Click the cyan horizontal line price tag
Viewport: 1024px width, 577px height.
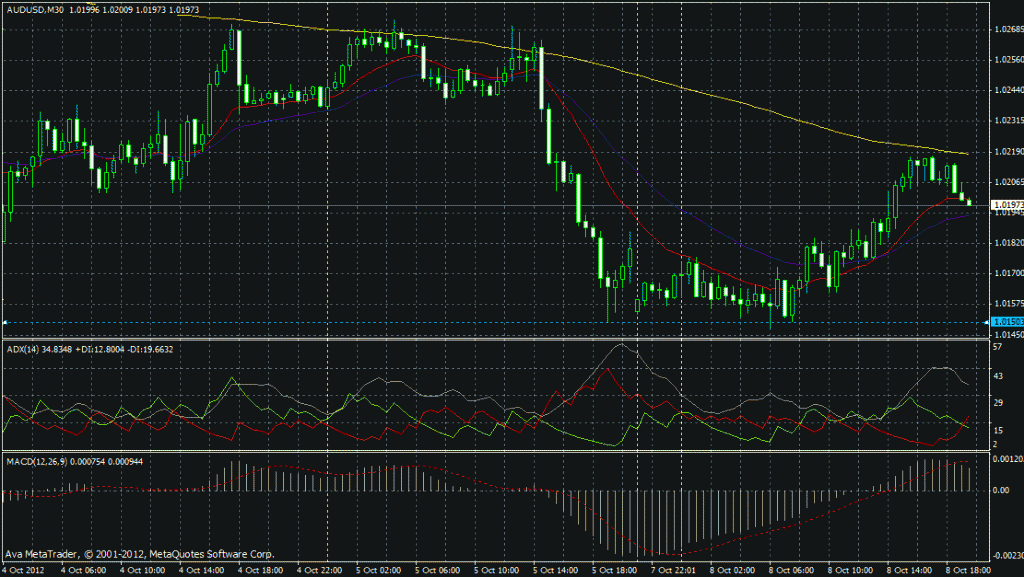1003,321
